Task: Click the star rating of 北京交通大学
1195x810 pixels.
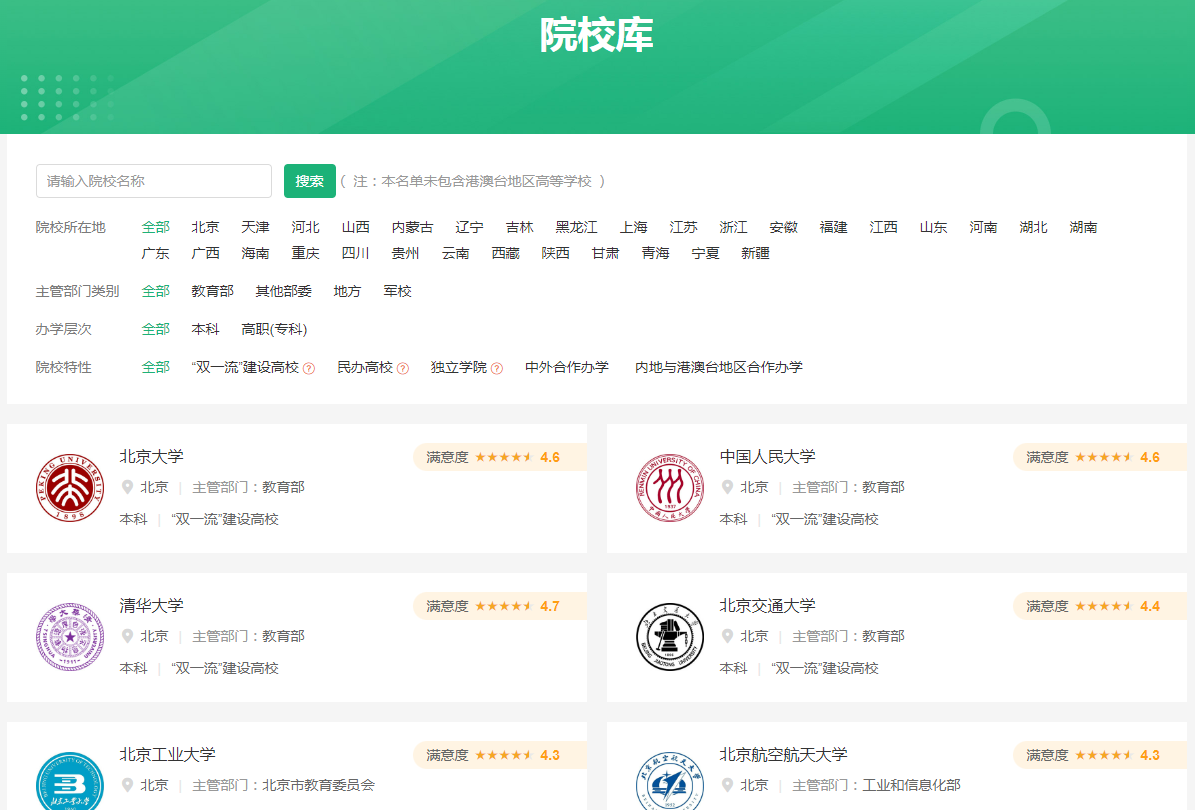Action: click(1103, 607)
